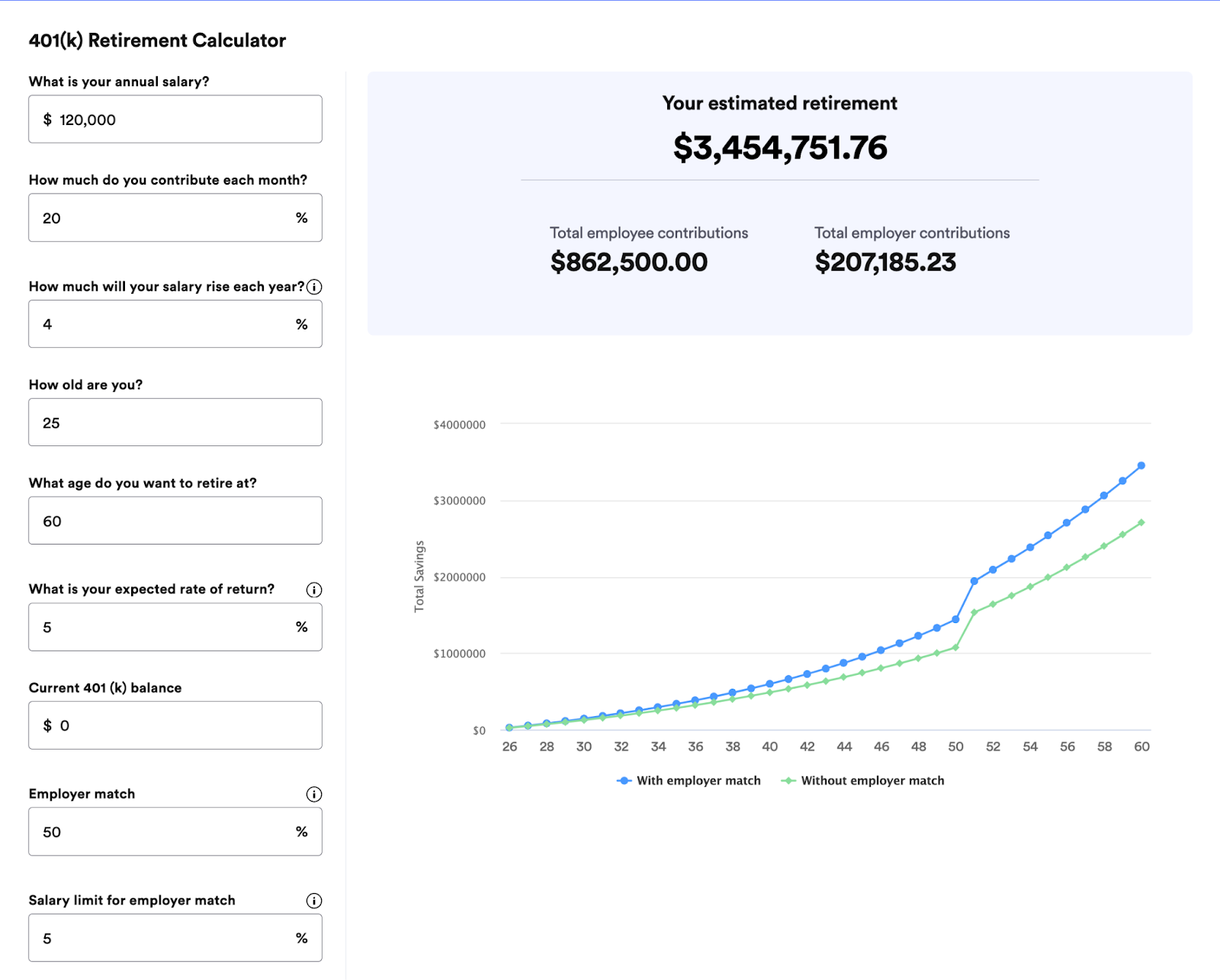1220x980 pixels.
Task: Focus the Current 401(k) balance field
Action: coord(175,725)
